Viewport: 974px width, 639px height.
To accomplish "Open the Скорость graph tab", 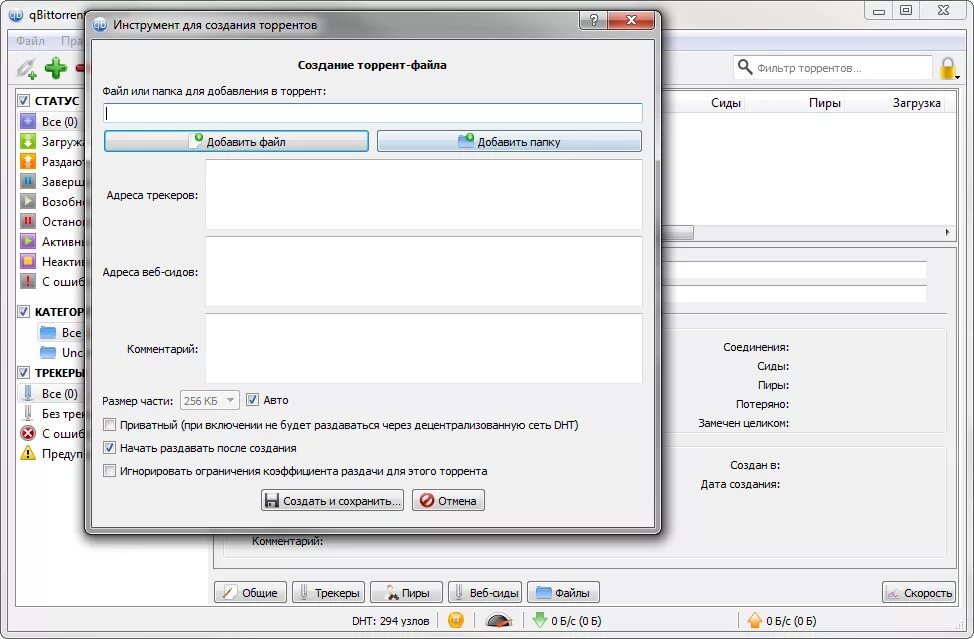I will click(x=919, y=592).
